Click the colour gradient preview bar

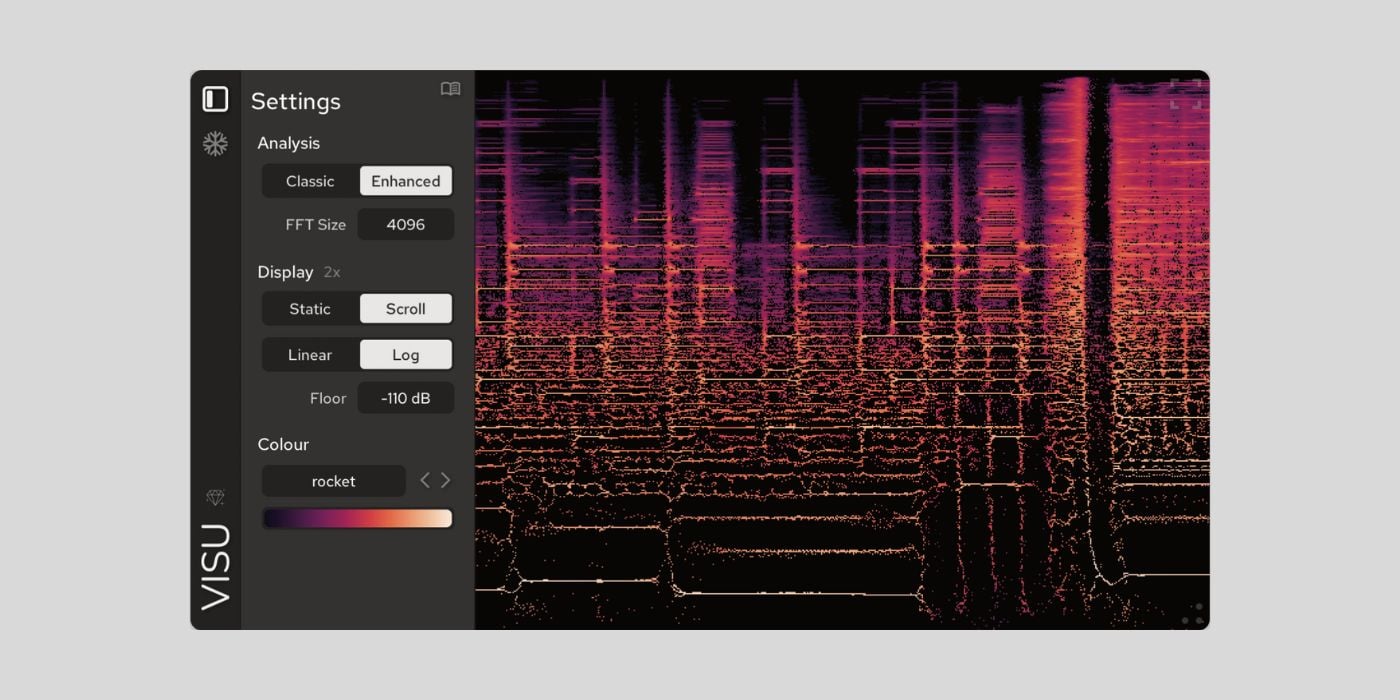click(357, 518)
